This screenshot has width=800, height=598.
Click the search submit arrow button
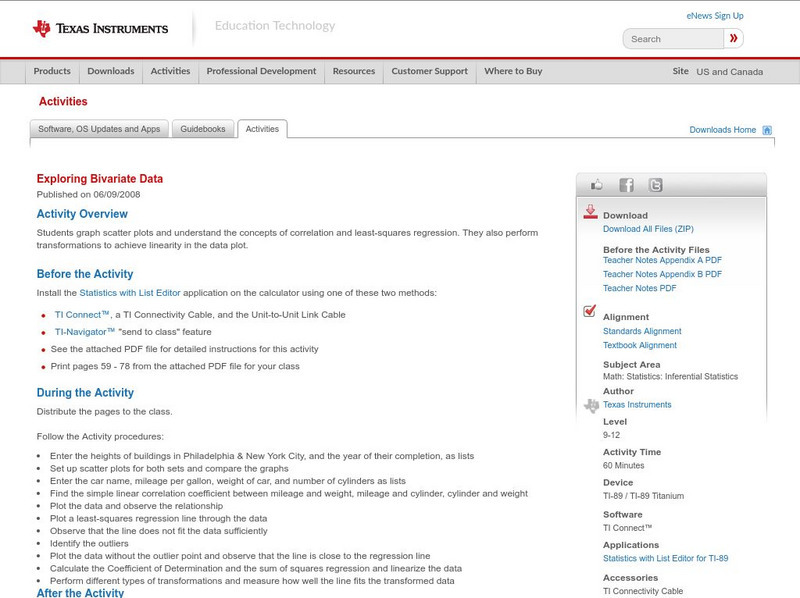pyautogui.click(x=733, y=38)
